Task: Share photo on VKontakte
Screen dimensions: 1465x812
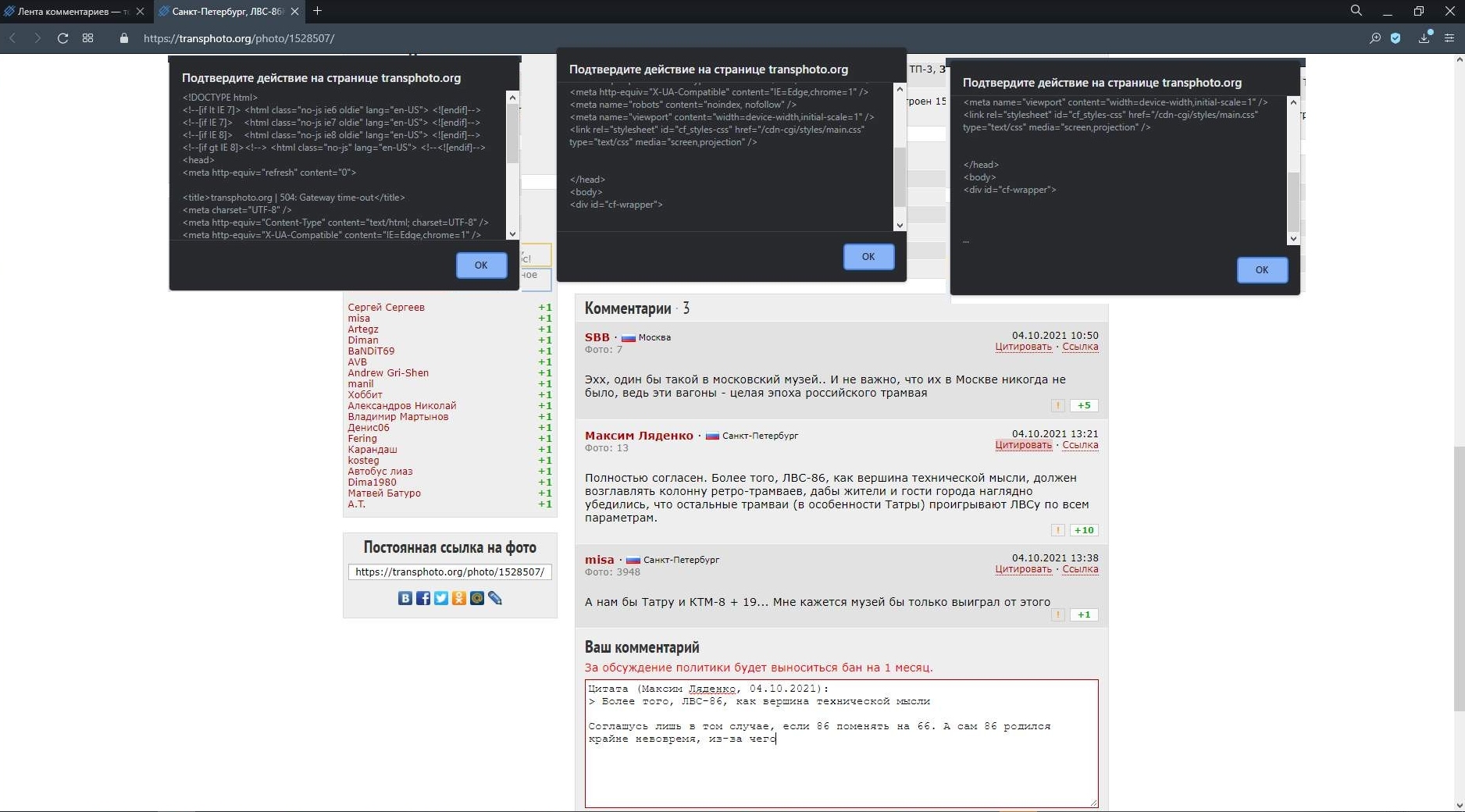Action: (405, 598)
